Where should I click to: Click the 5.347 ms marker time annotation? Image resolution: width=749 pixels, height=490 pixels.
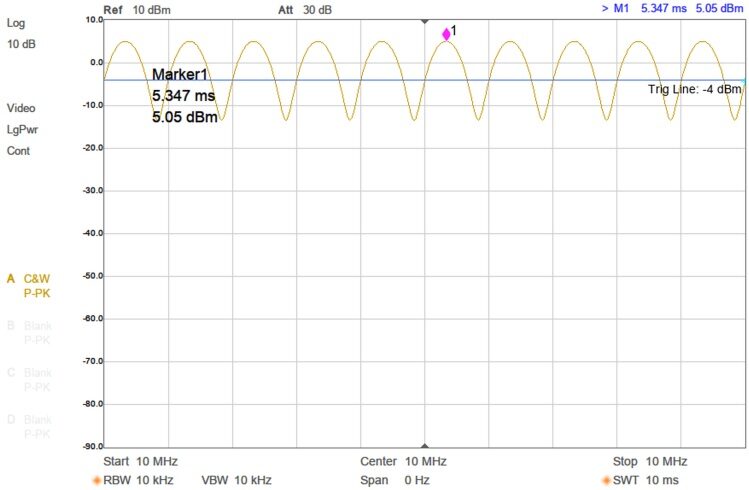[x=183, y=96]
